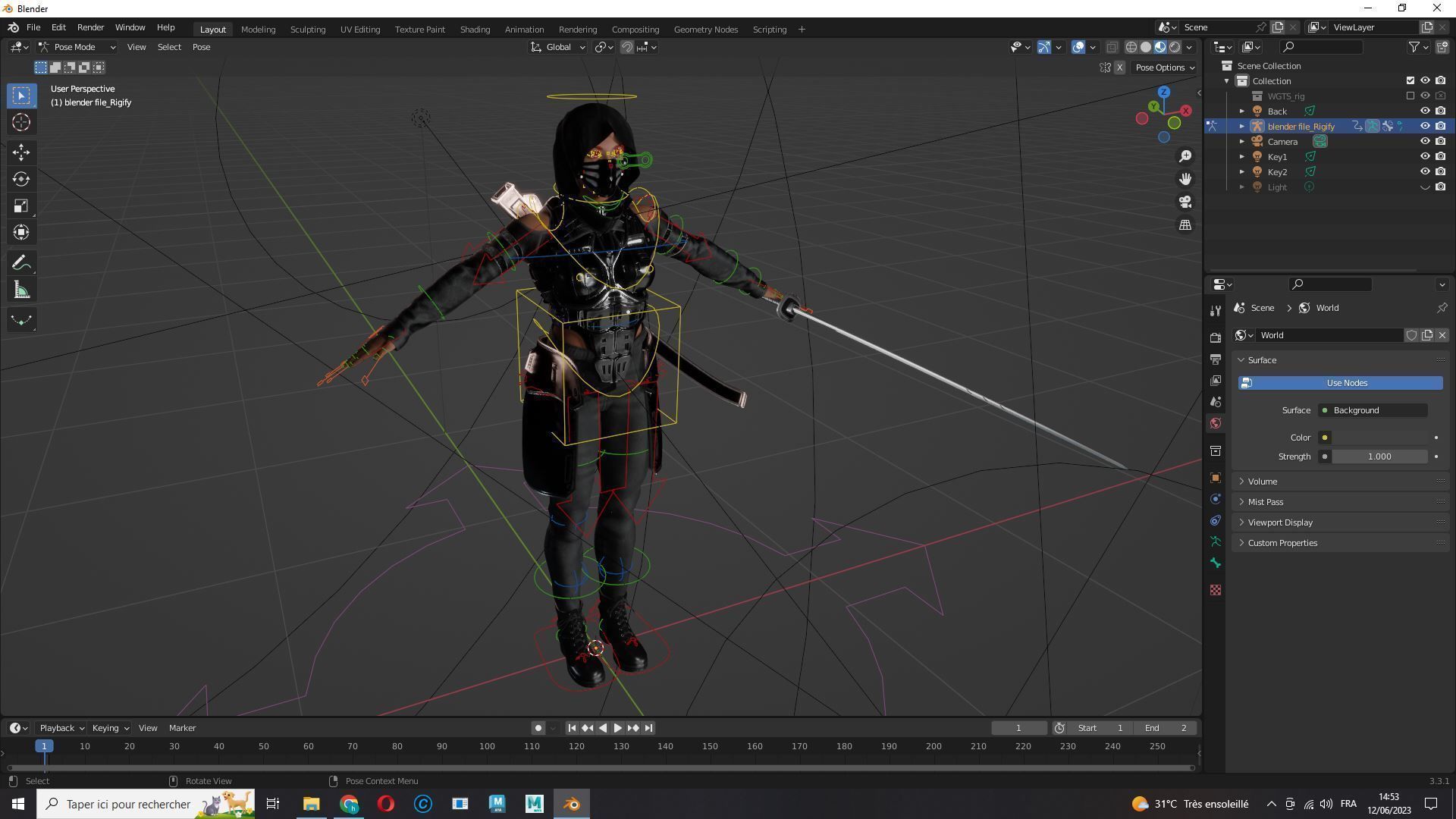Open the Render properties tab
Screen dimensions: 1456x819
[x=1216, y=337]
